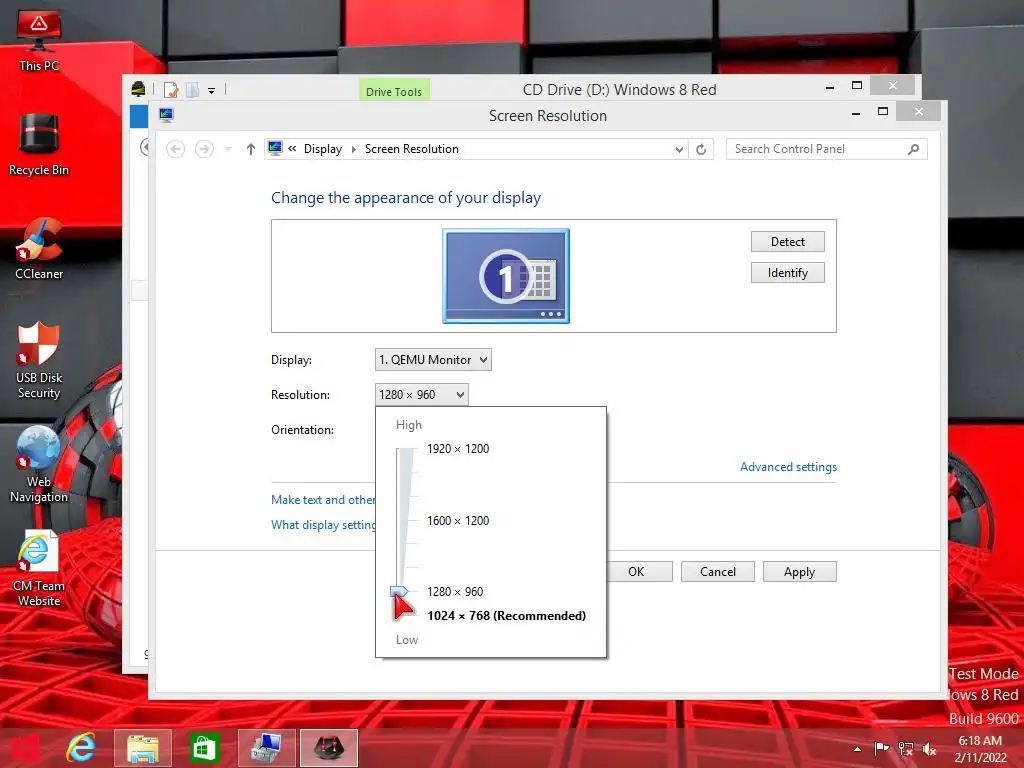Click slider track top at 1920 × 1200
Screen dimensions: 1024x768
[408, 450]
